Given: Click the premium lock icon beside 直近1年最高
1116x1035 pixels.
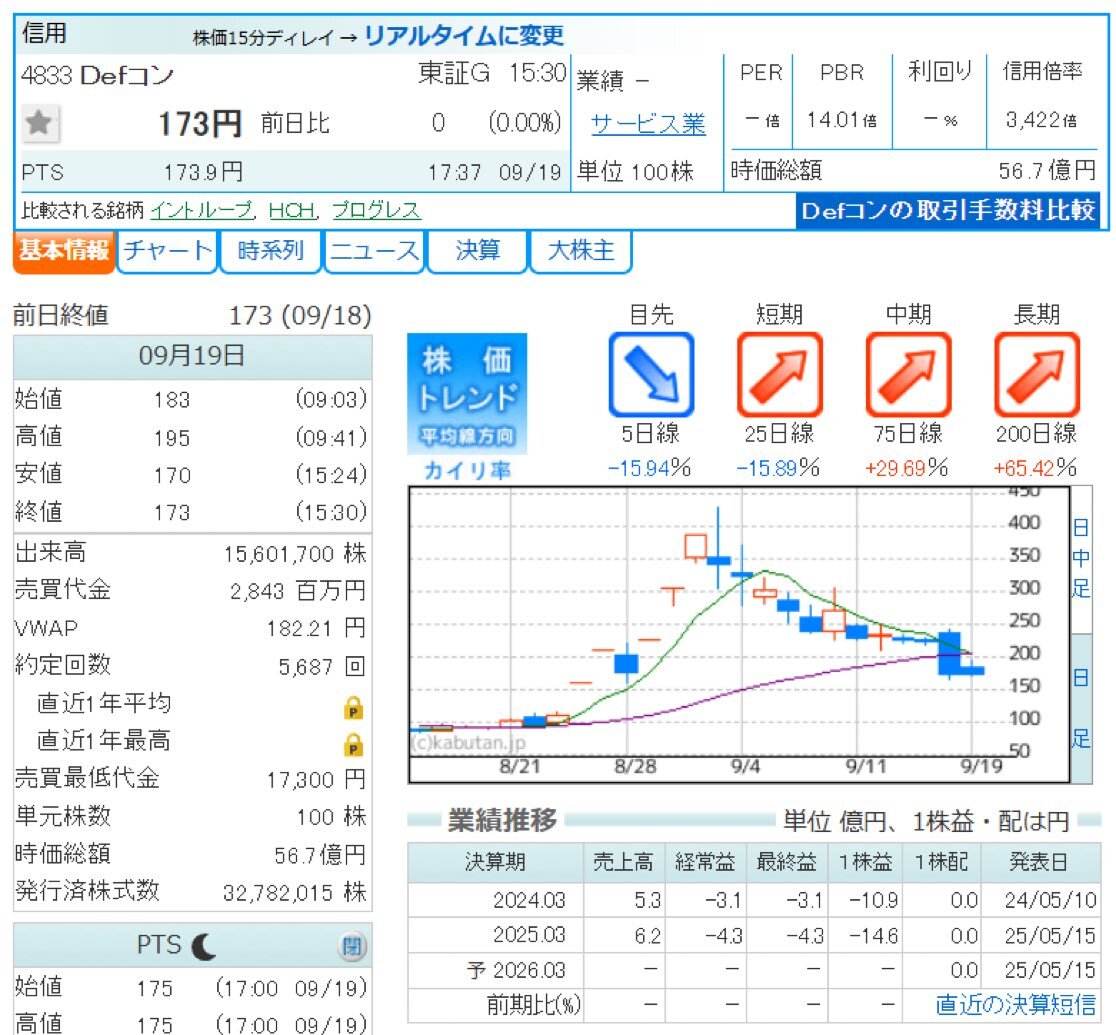Looking at the screenshot, I should (353, 745).
